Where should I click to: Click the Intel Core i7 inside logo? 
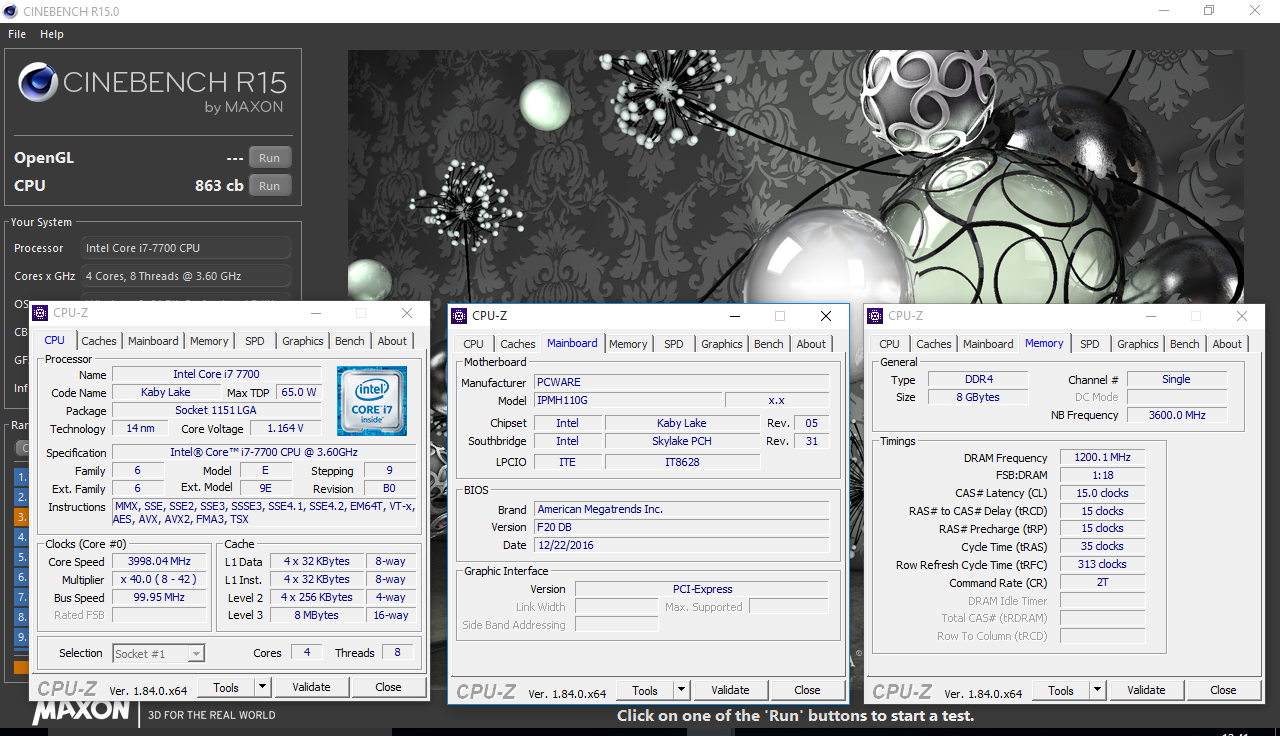[x=371, y=399]
